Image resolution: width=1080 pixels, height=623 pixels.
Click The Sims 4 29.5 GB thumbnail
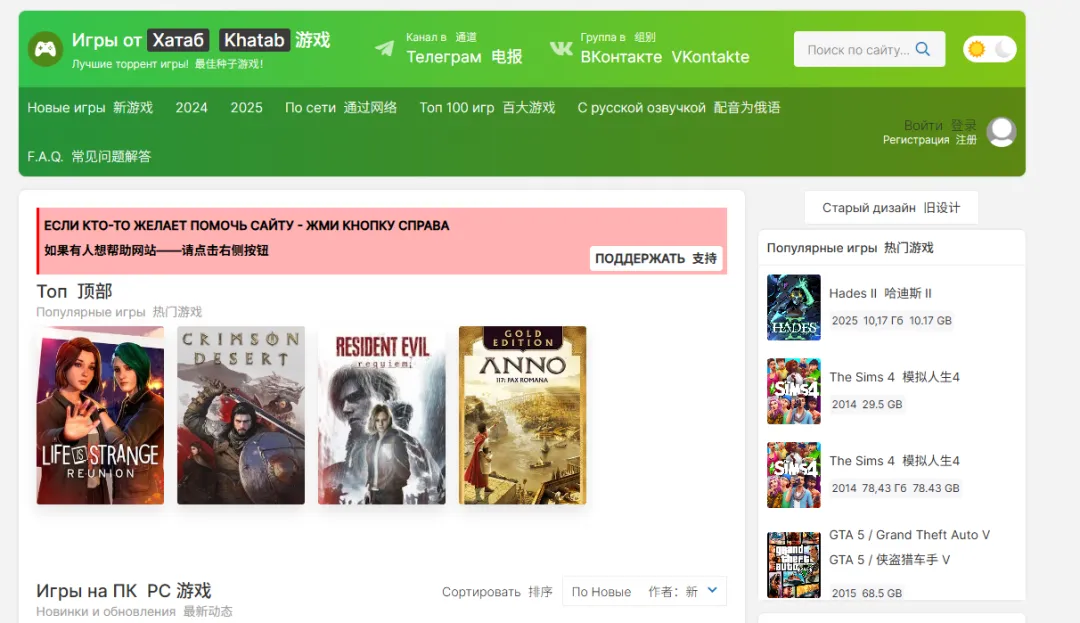pos(793,391)
